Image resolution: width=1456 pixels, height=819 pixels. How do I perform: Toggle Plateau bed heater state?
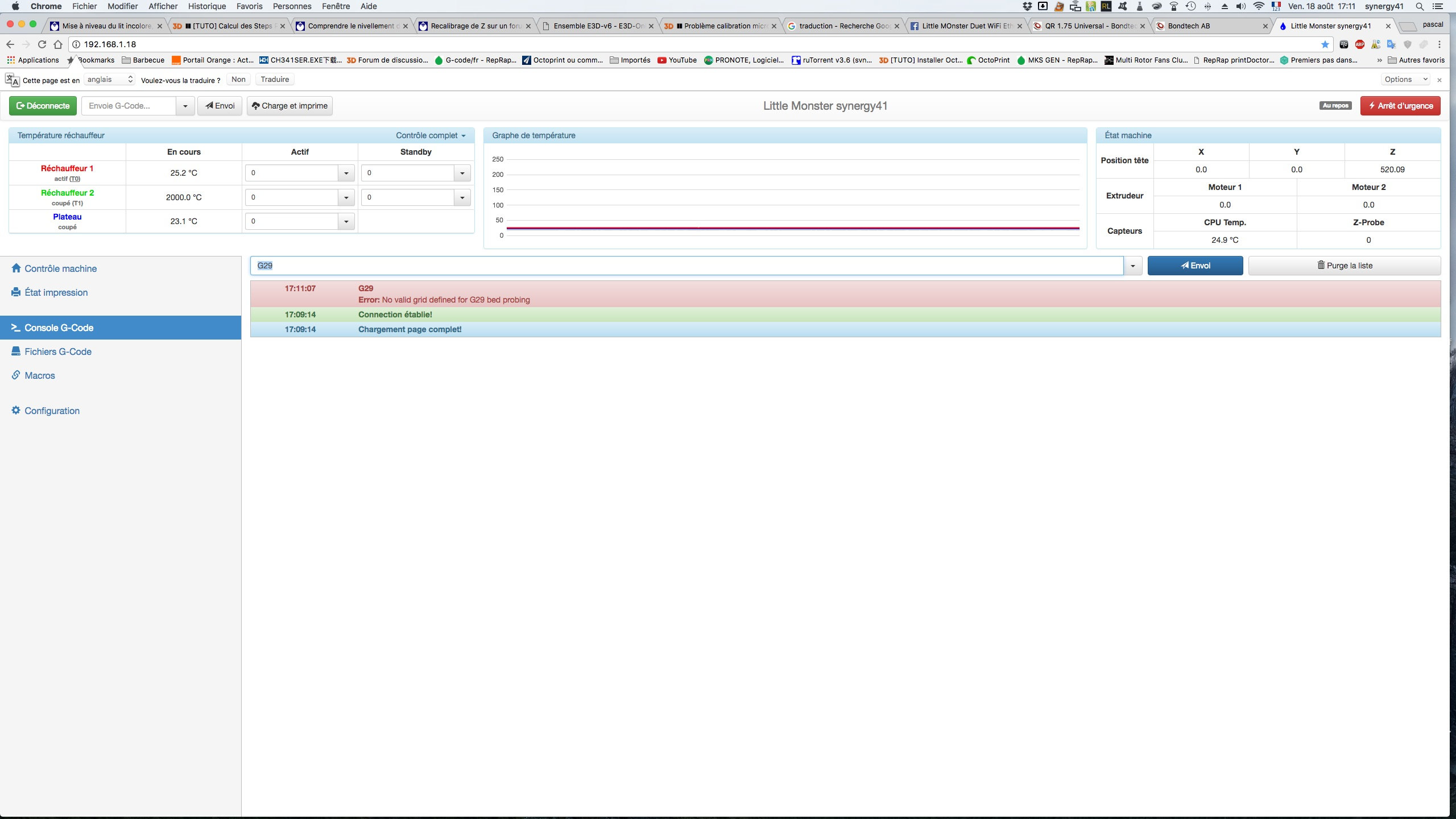67,217
